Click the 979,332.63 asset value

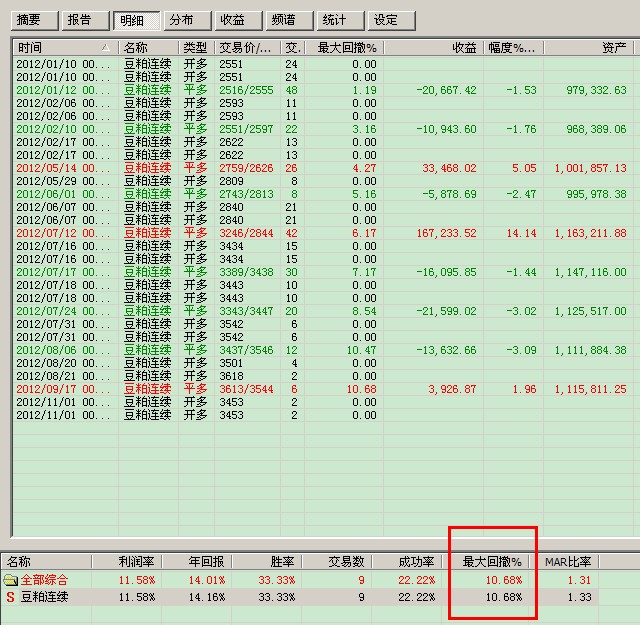point(596,90)
